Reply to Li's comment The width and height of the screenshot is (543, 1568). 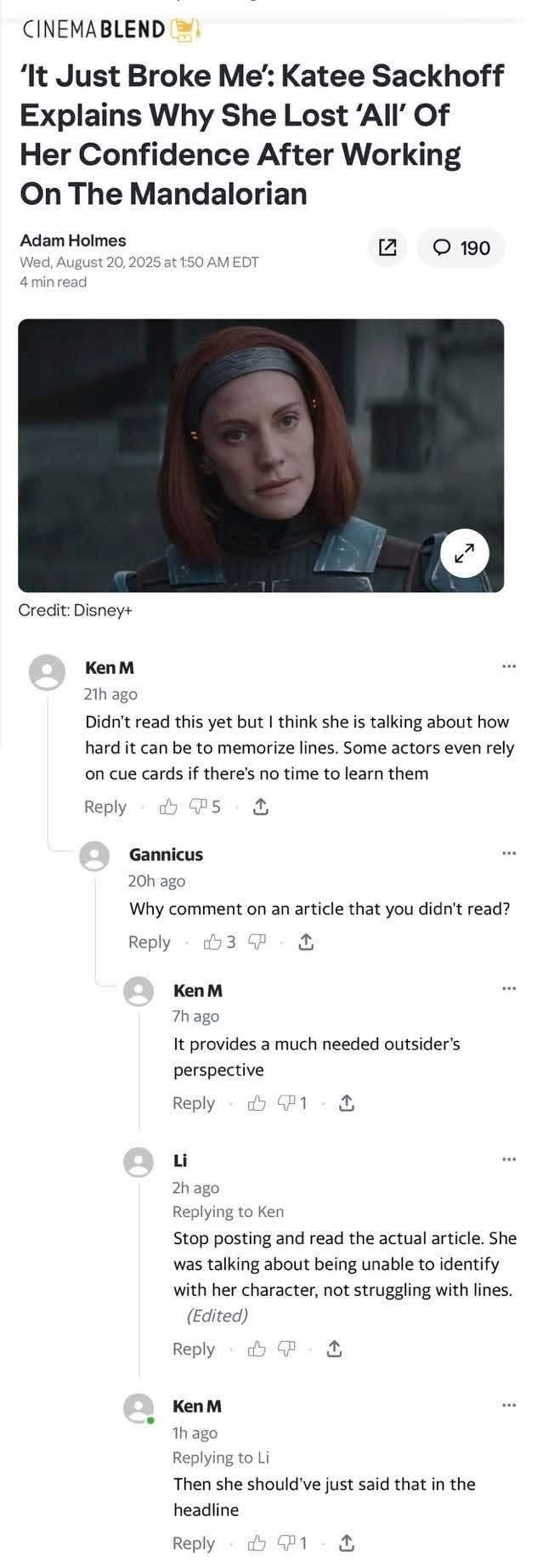pos(194,1349)
